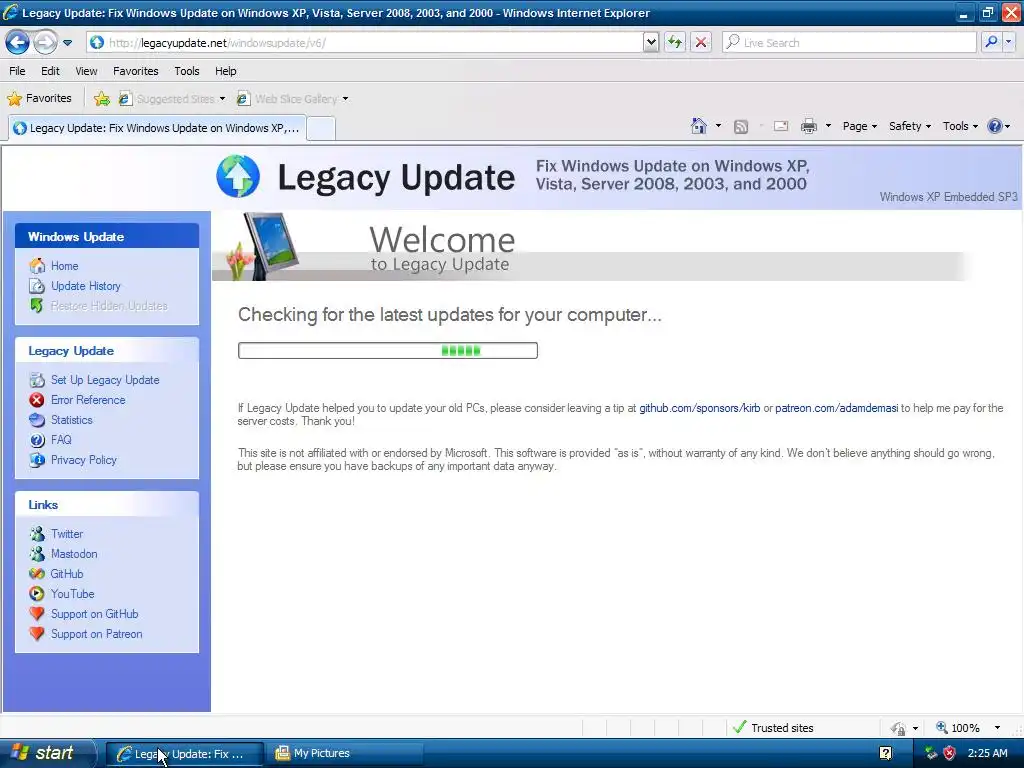
Task: Click the Read Mail envelope icon
Action: [x=781, y=126]
